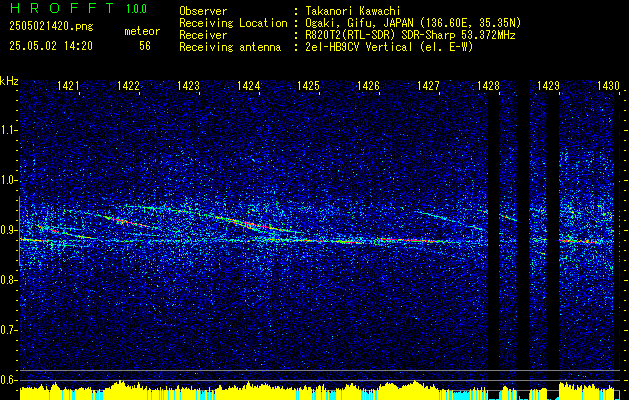Image resolution: width=629 pixels, height=400 pixels.
Task: Click the HROFFT title text
Action: click(62, 8)
